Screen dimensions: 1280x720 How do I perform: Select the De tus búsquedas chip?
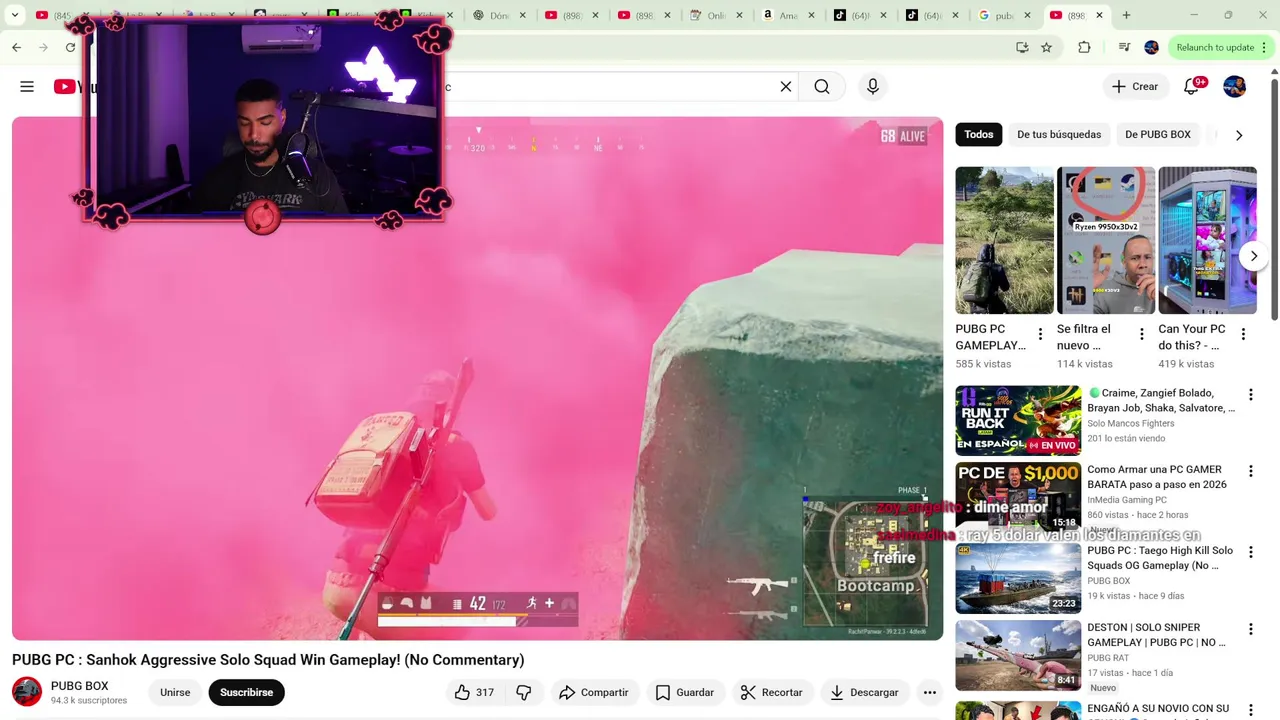pos(1059,134)
